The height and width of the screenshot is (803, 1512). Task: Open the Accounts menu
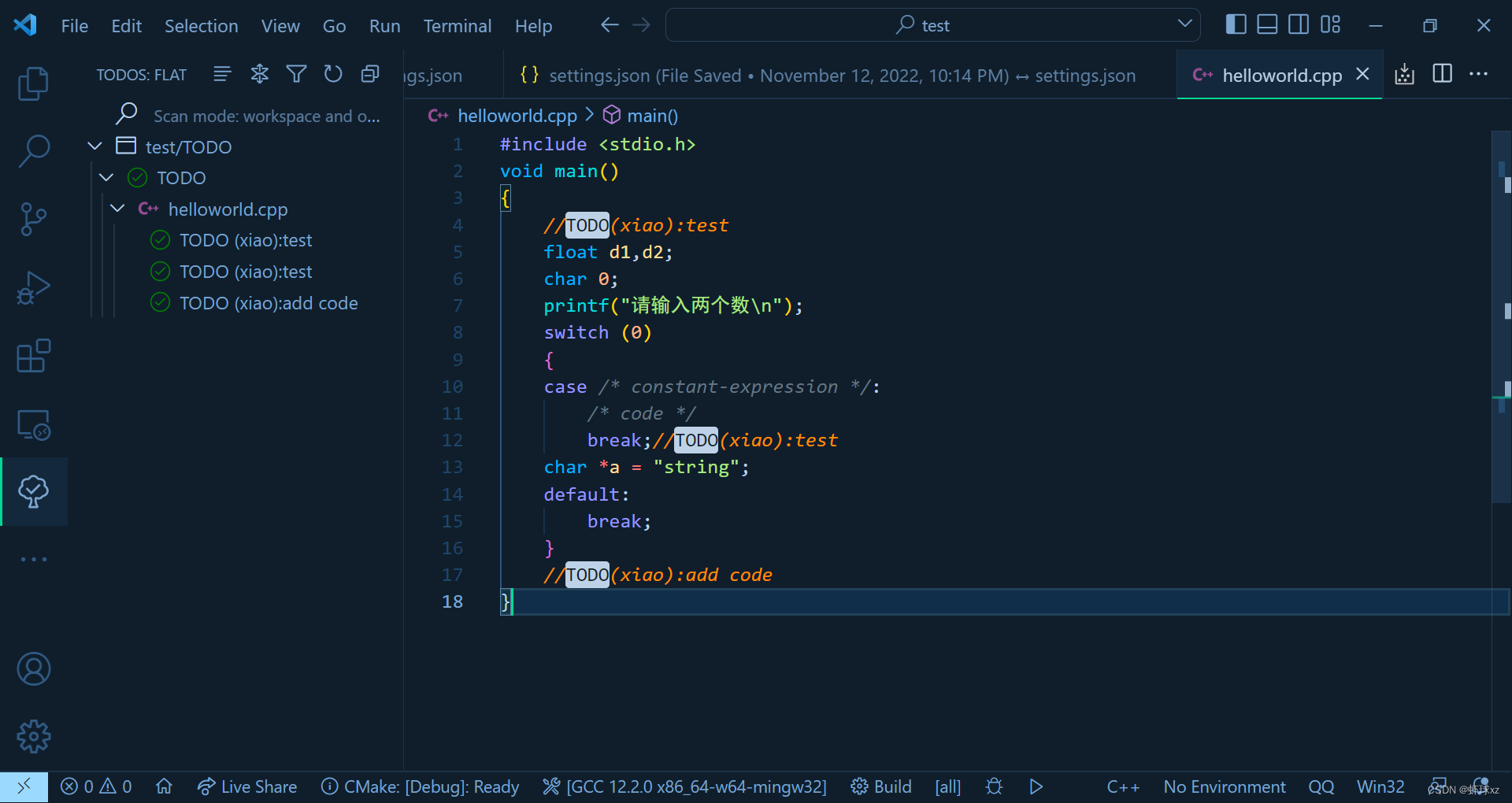click(x=33, y=669)
